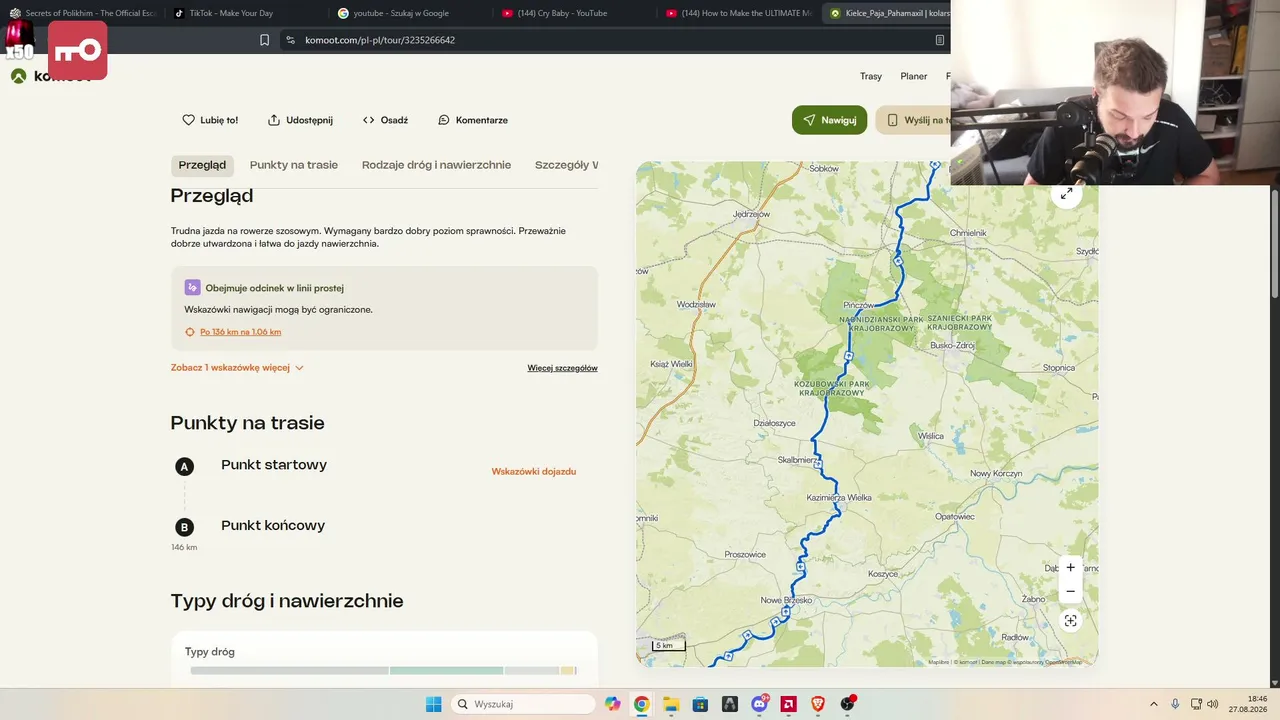The height and width of the screenshot is (720, 1280).
Task: Open Copilot from the taskbar
Action: [x=612, y=704]
